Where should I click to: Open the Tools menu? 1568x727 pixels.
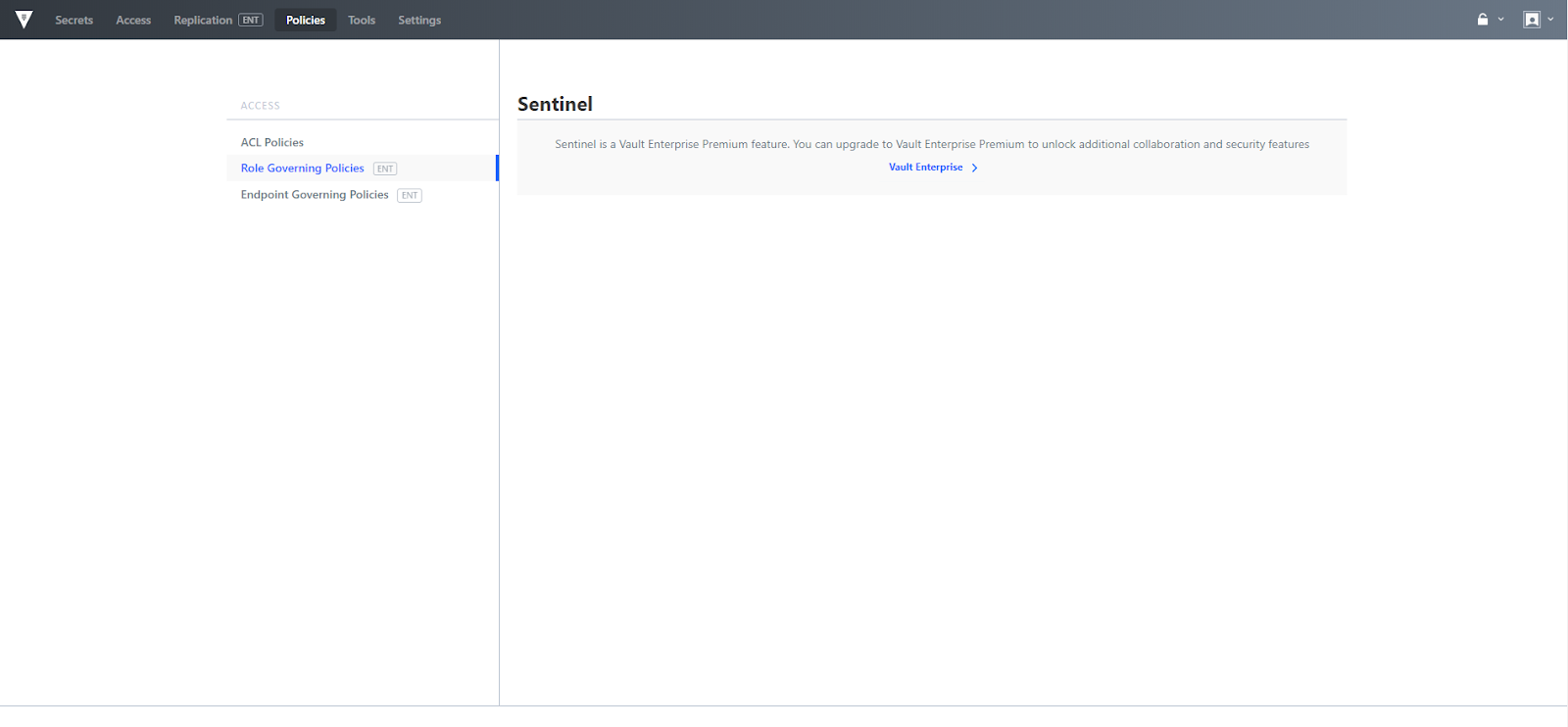[x=362, y=20]
